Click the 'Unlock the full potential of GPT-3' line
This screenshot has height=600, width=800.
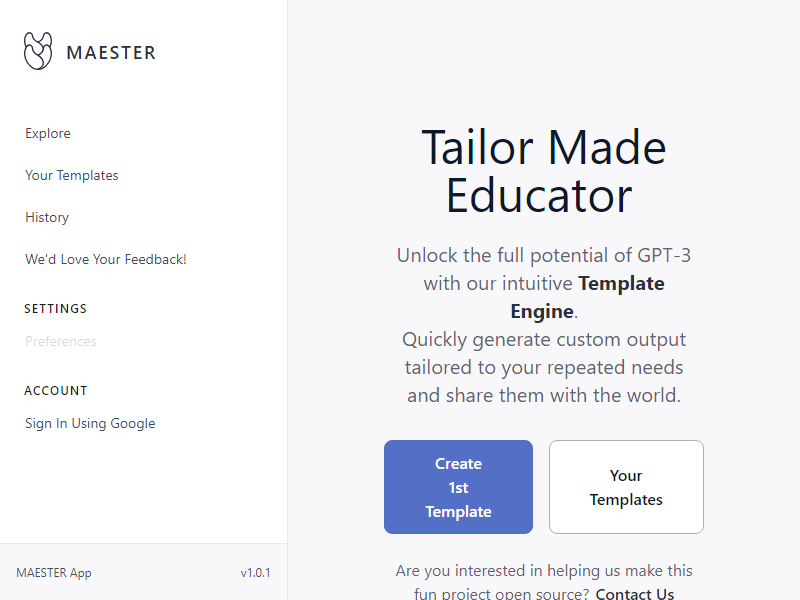tap(543, 256)
